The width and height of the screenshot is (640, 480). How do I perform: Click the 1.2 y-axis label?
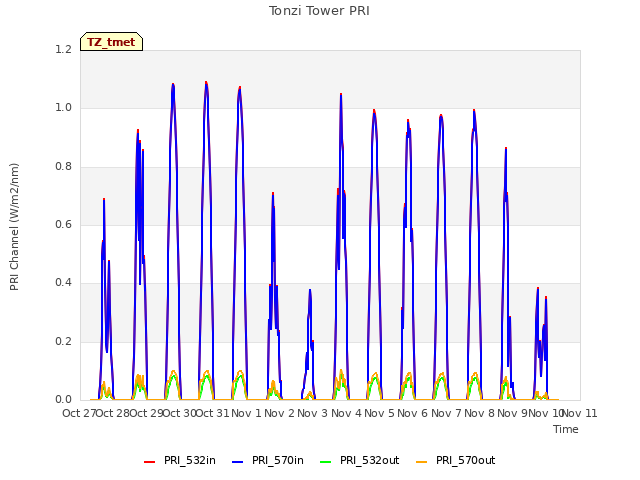(63, 49)
